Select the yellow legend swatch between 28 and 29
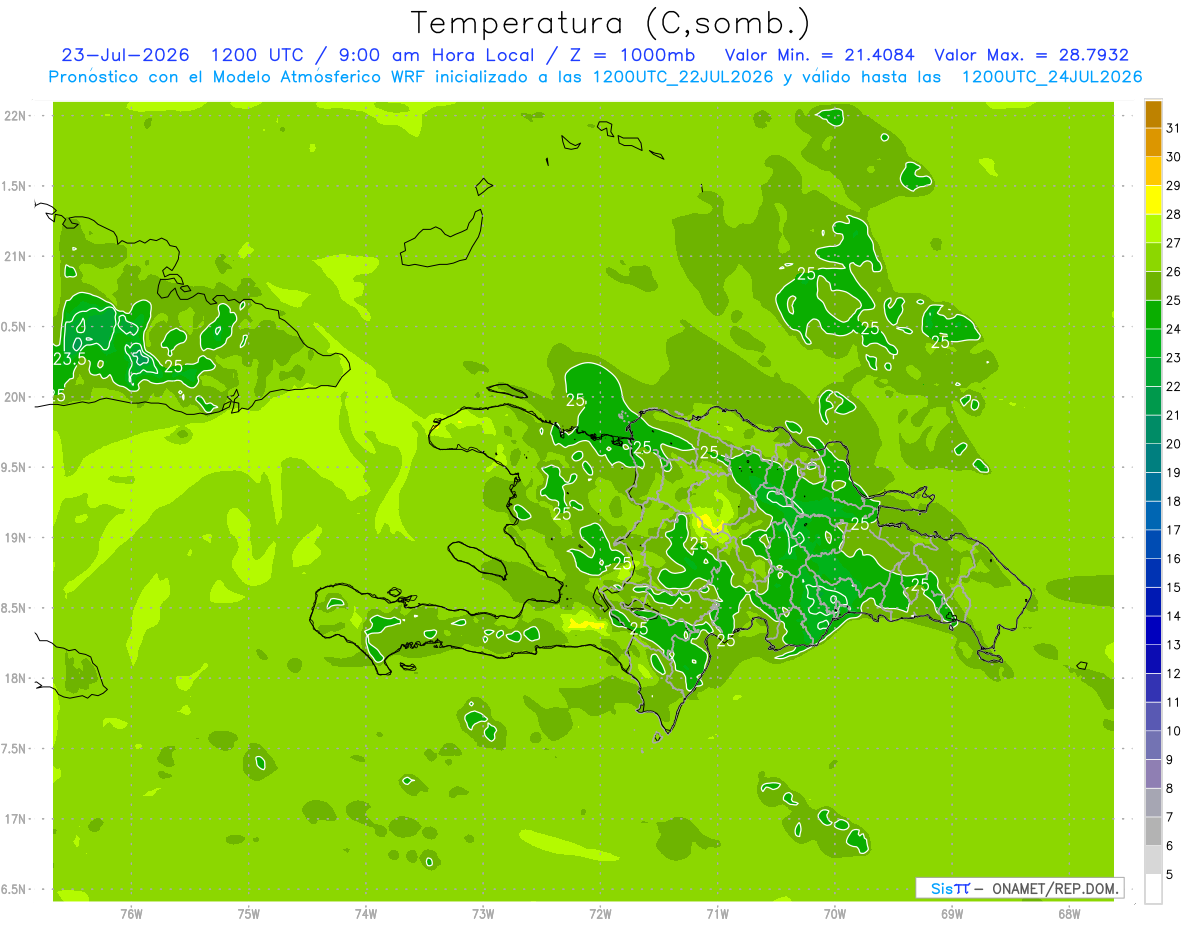 [x=1153, y=200]
